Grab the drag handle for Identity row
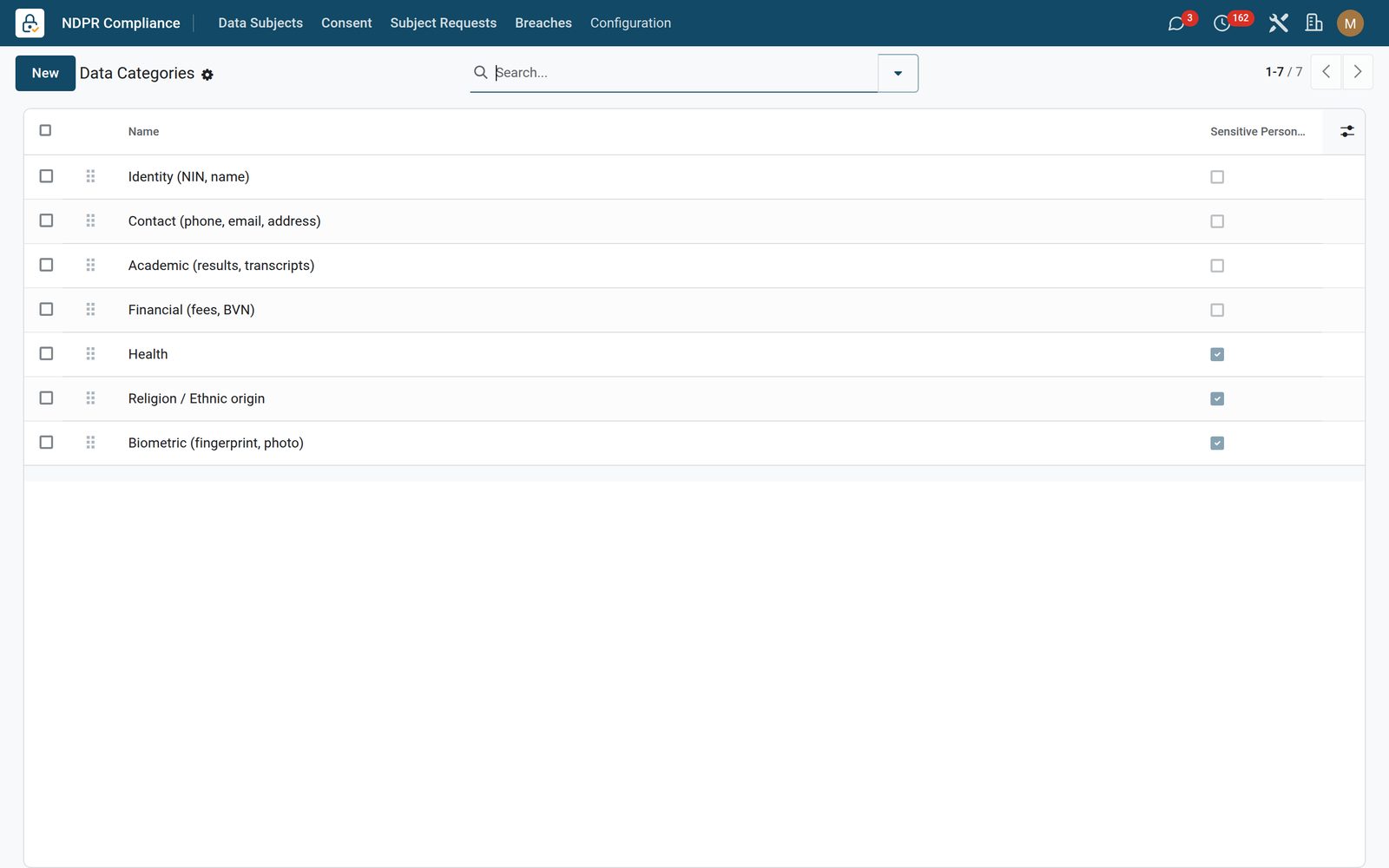Viewport: 1389px width, 868px height. pyautogui.click(x=90, y=176)
